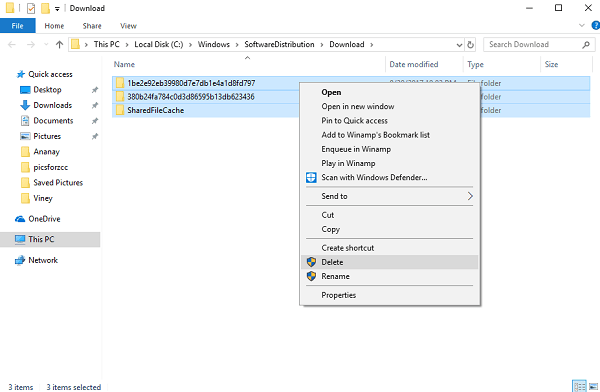The height and width of the screenshot is (392, 600).
Task: Sort by Date modified column header
Action: pyautogui.click(x=414, y=64)
